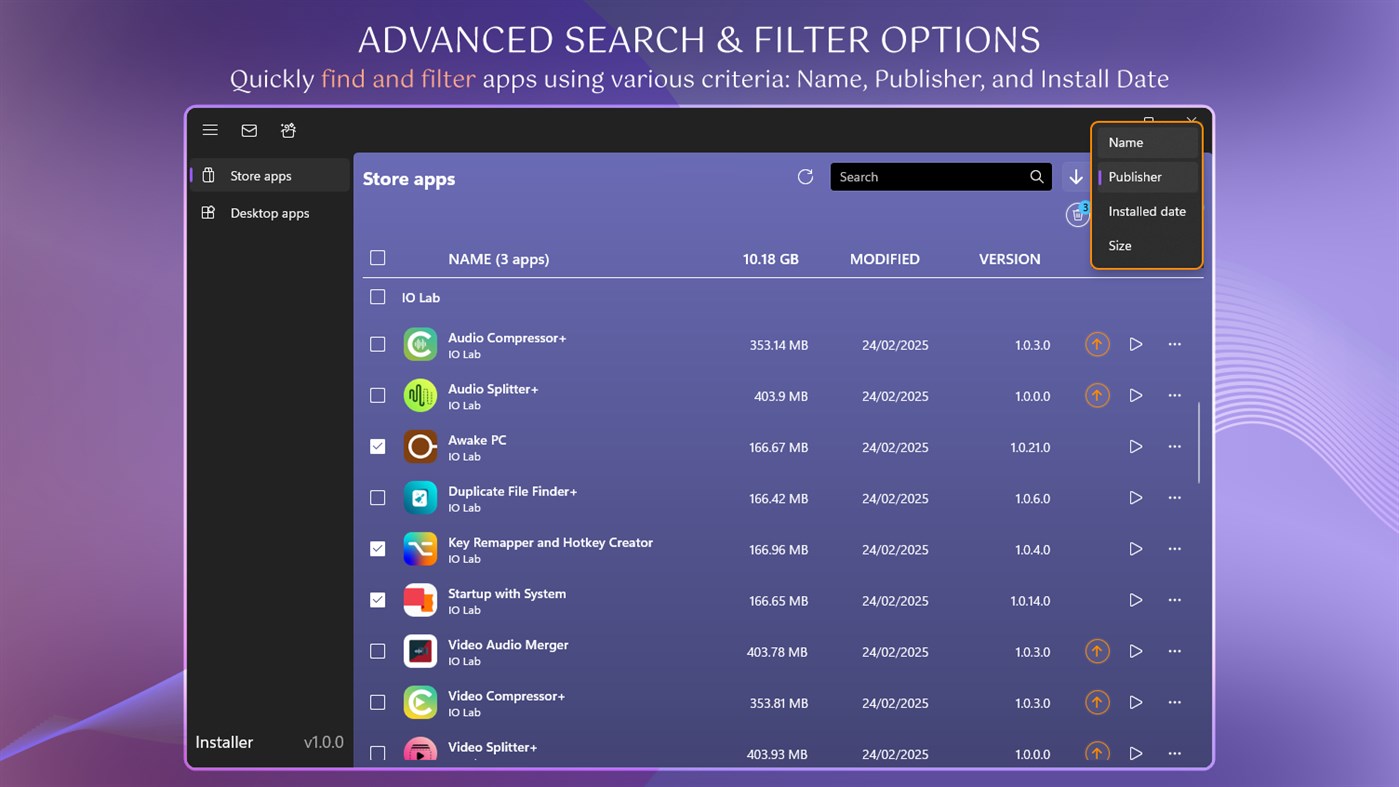
Task: Open more options for Video Compressor+
Action: point(1175,702)
